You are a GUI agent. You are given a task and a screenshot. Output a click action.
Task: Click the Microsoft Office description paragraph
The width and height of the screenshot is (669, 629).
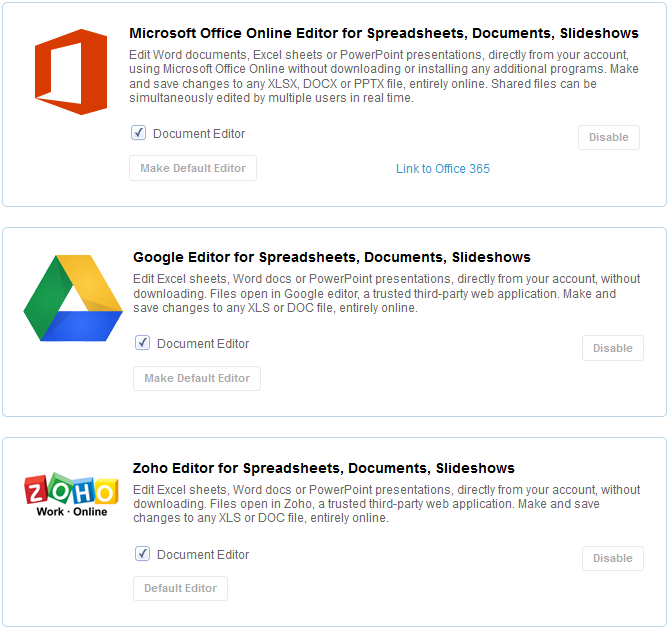tap(384, 76)
